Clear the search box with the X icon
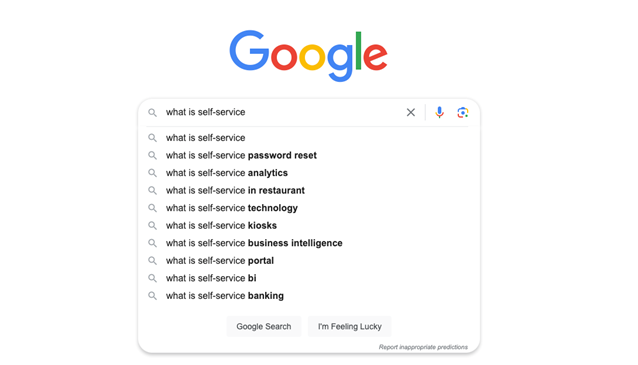The width and height of the screenshot is (638, 365). [x=411, y=112]
